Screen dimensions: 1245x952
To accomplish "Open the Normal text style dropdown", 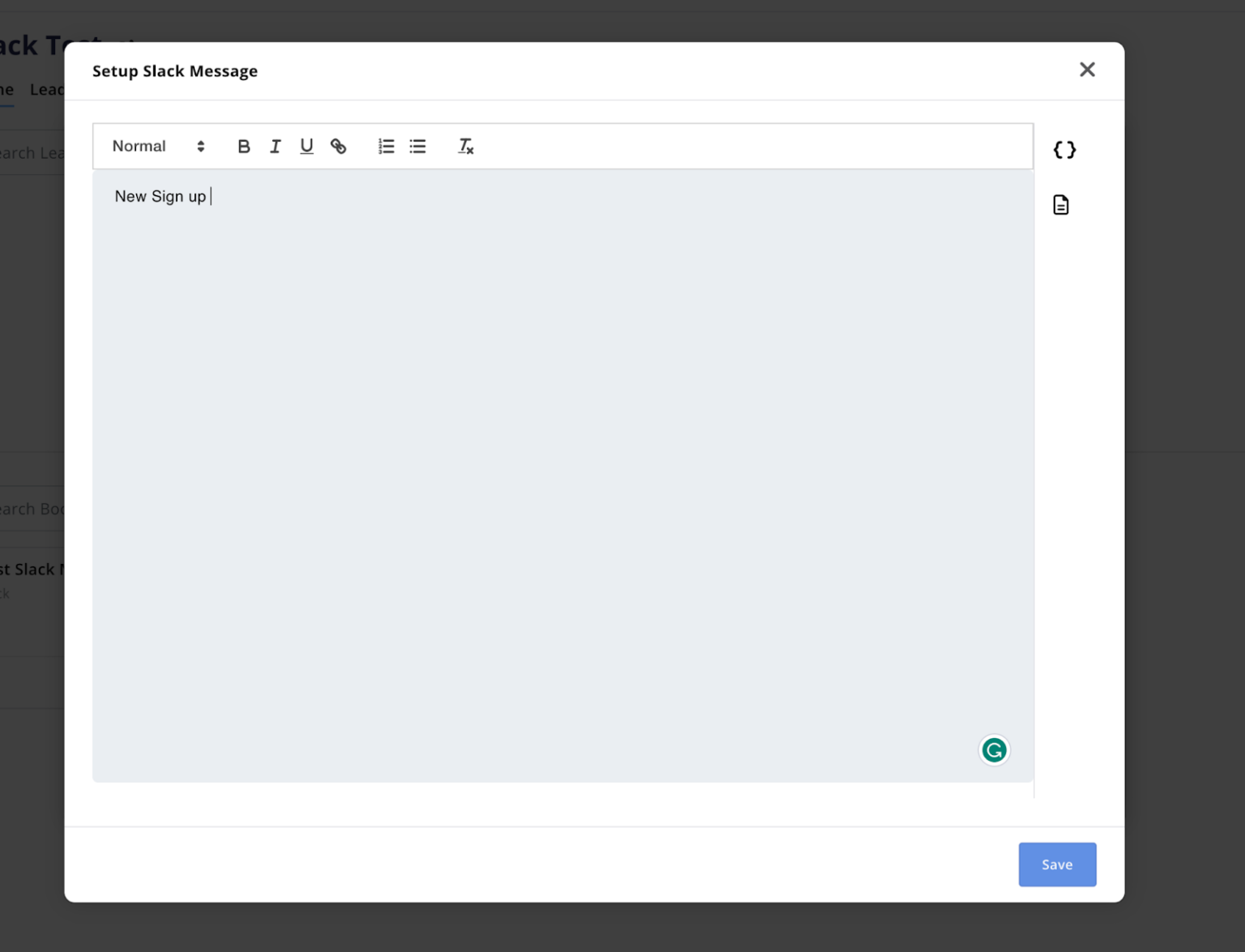I will coord(158,147).
